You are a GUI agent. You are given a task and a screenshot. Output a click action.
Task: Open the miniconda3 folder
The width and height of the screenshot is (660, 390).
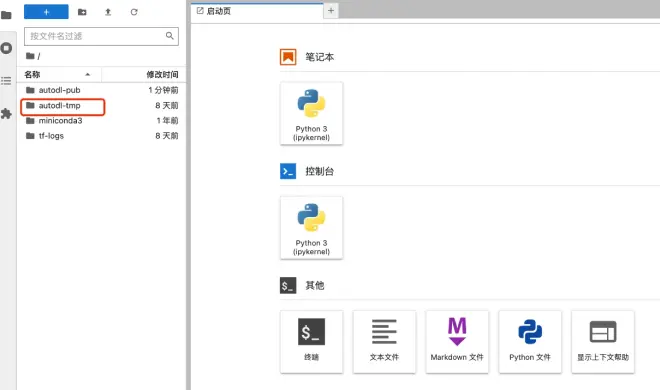point(101,121)
